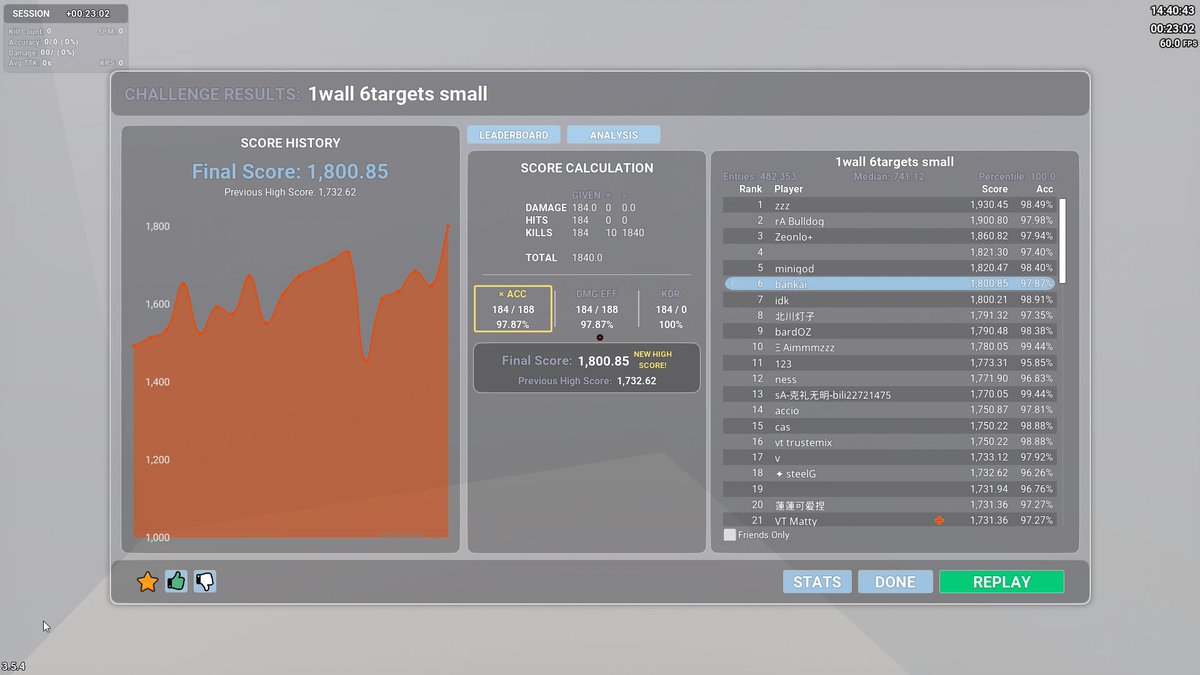Select leaderboard row for accio
The width and height of the screenshot is (1200, 675).
click(x=889, y=410)
